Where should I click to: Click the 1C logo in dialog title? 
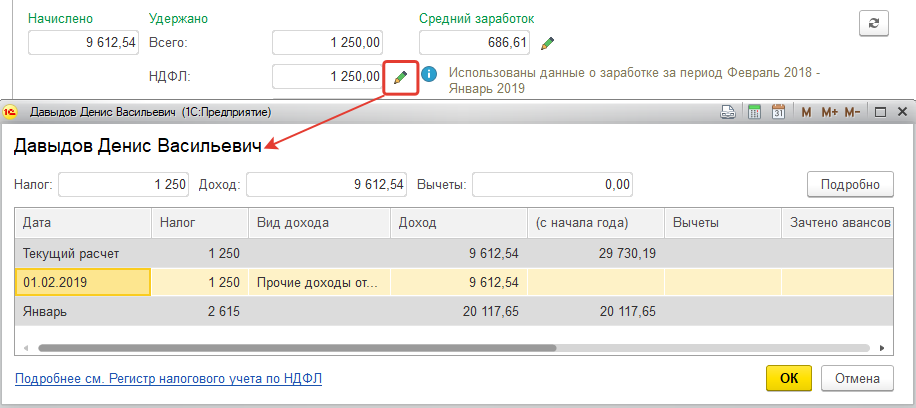tap(13, 112)
